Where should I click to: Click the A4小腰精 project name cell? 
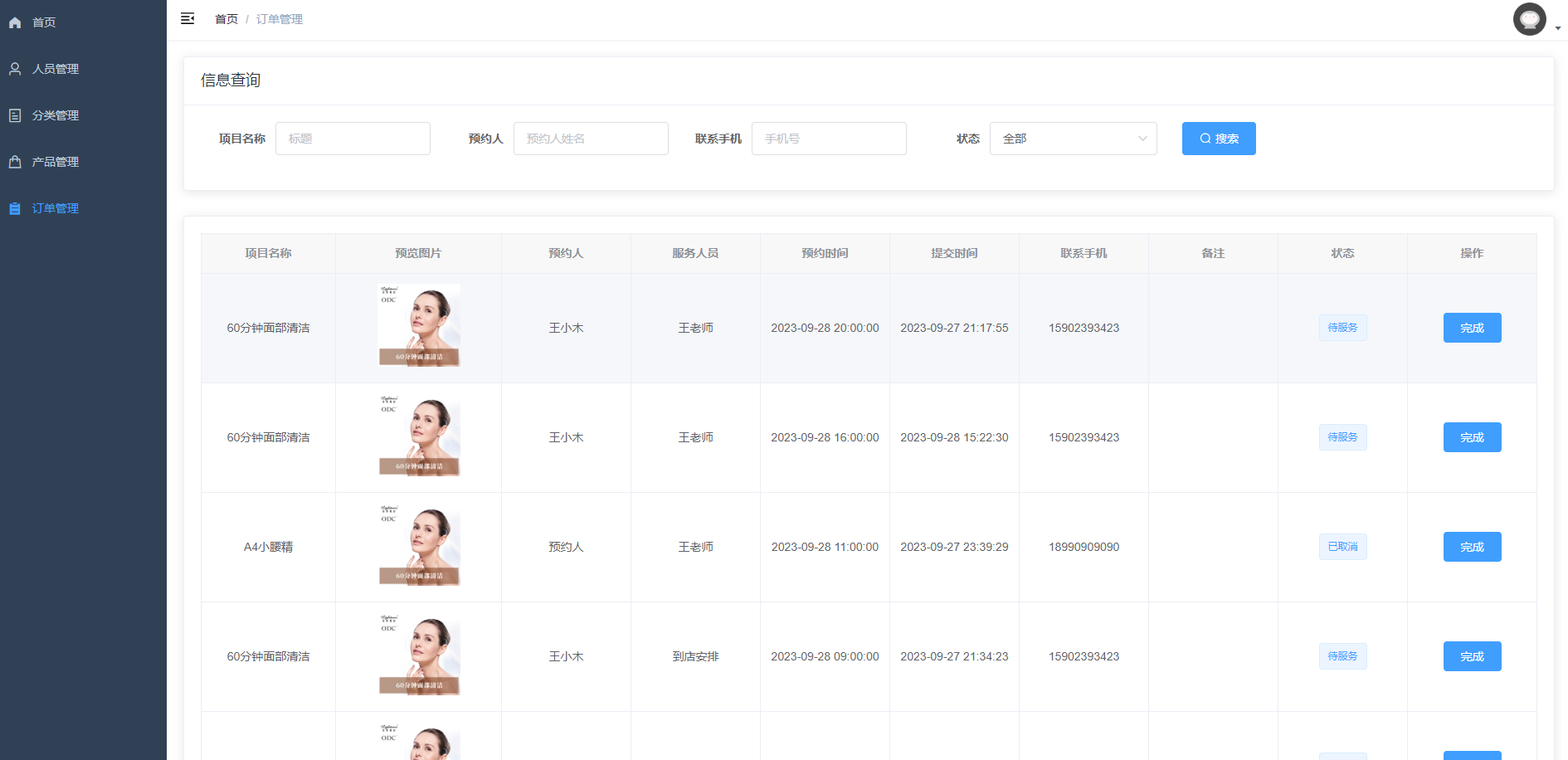point(268,547)
